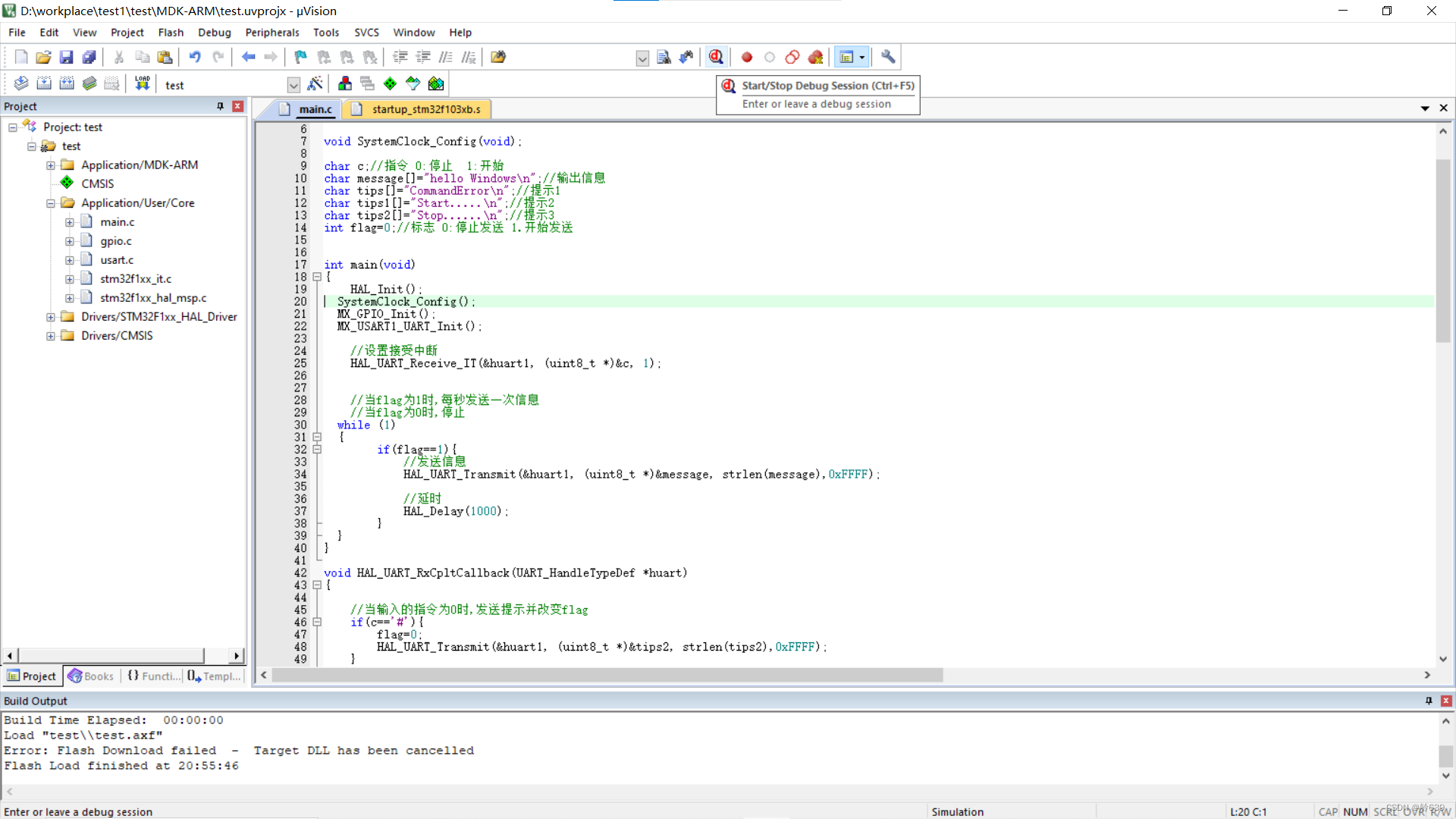Pin the Build Output panel with the pushpin
This screenshot has width=1456, height=819.
(1429, 701)
